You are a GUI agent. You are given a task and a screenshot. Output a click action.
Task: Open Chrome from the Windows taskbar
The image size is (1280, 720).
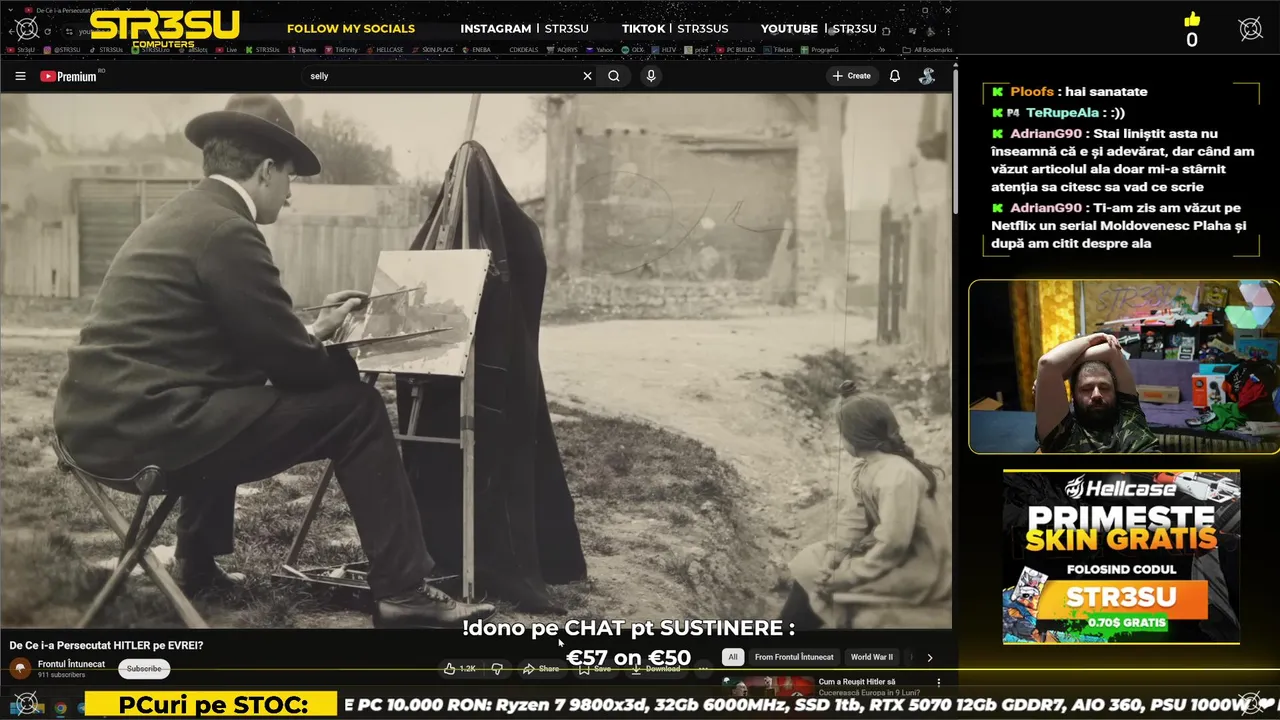60,708
